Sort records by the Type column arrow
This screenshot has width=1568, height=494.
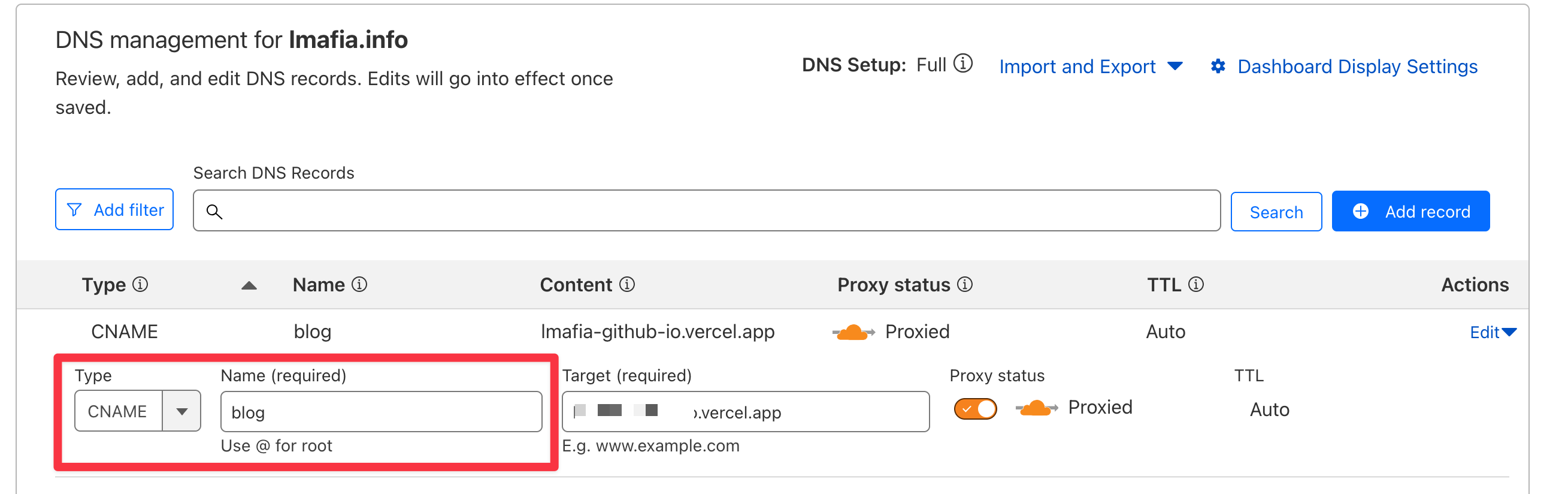tap(249, 286)
